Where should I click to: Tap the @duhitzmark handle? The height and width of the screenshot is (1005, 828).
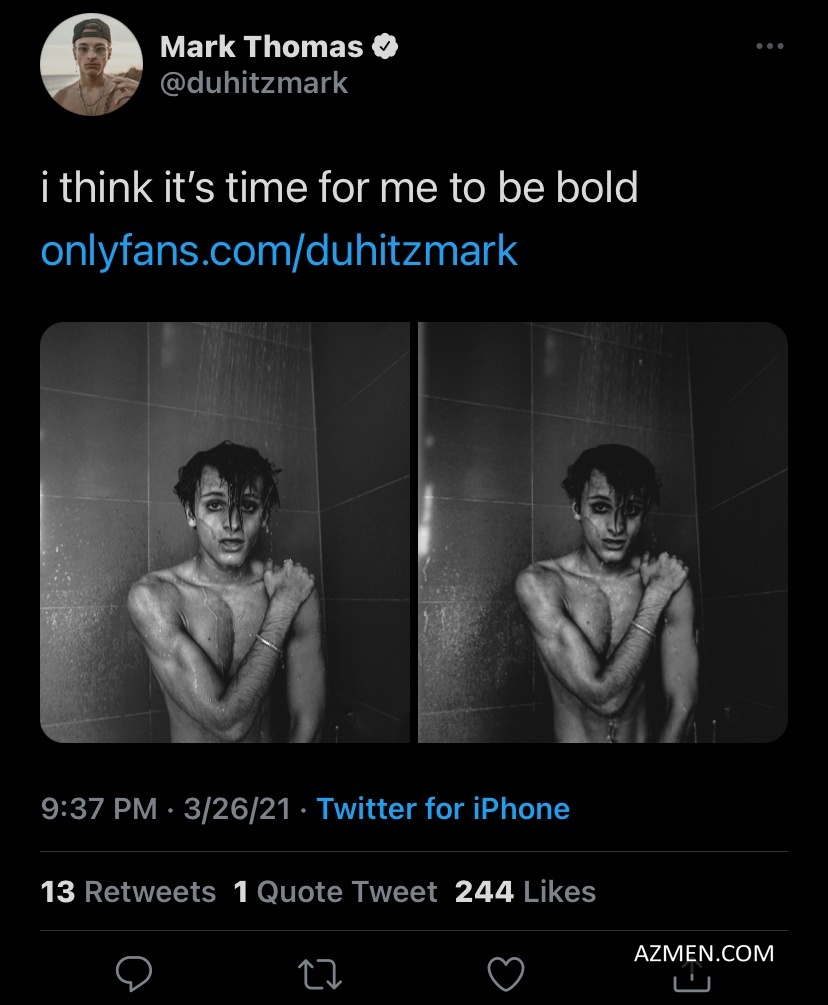[254, 82]
